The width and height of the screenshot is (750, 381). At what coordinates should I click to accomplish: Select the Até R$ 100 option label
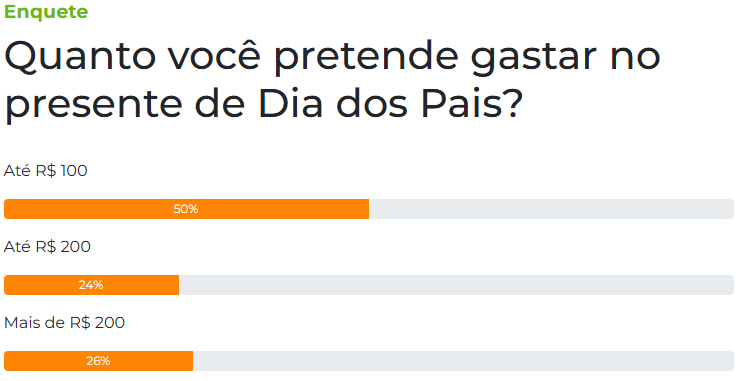tap(45, 171)
